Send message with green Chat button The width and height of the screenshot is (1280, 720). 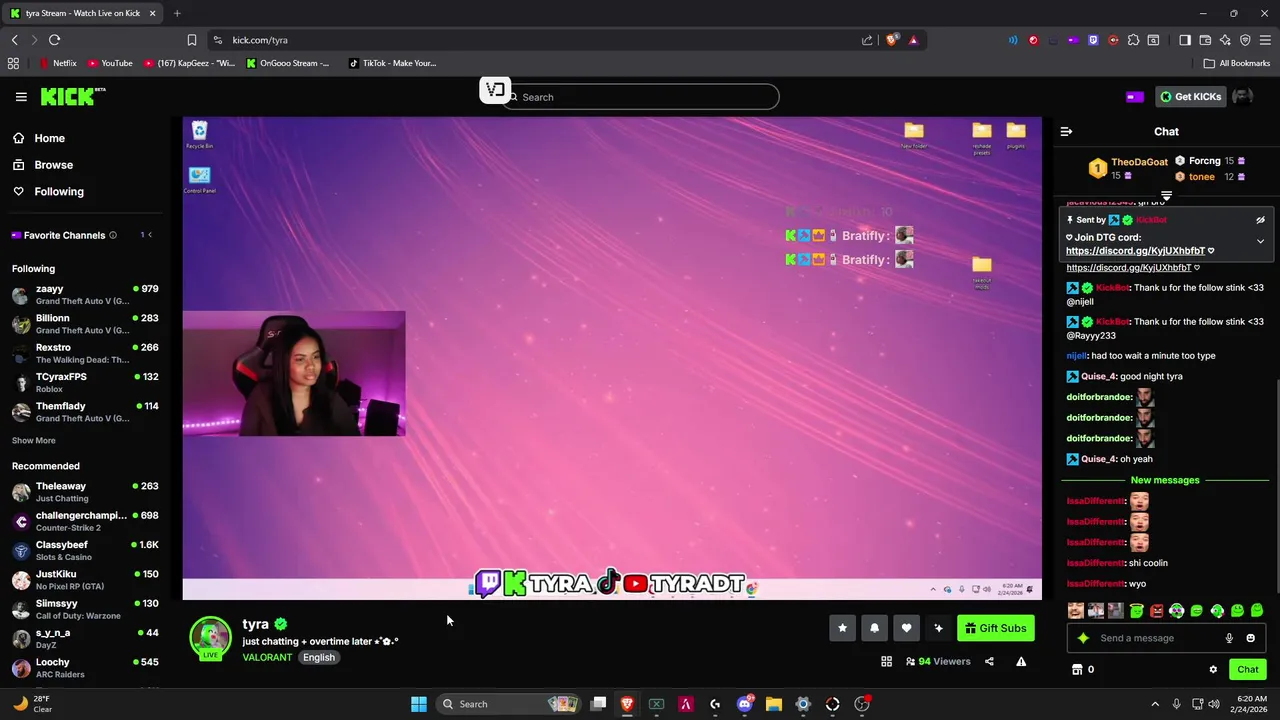pos(1247,670)
